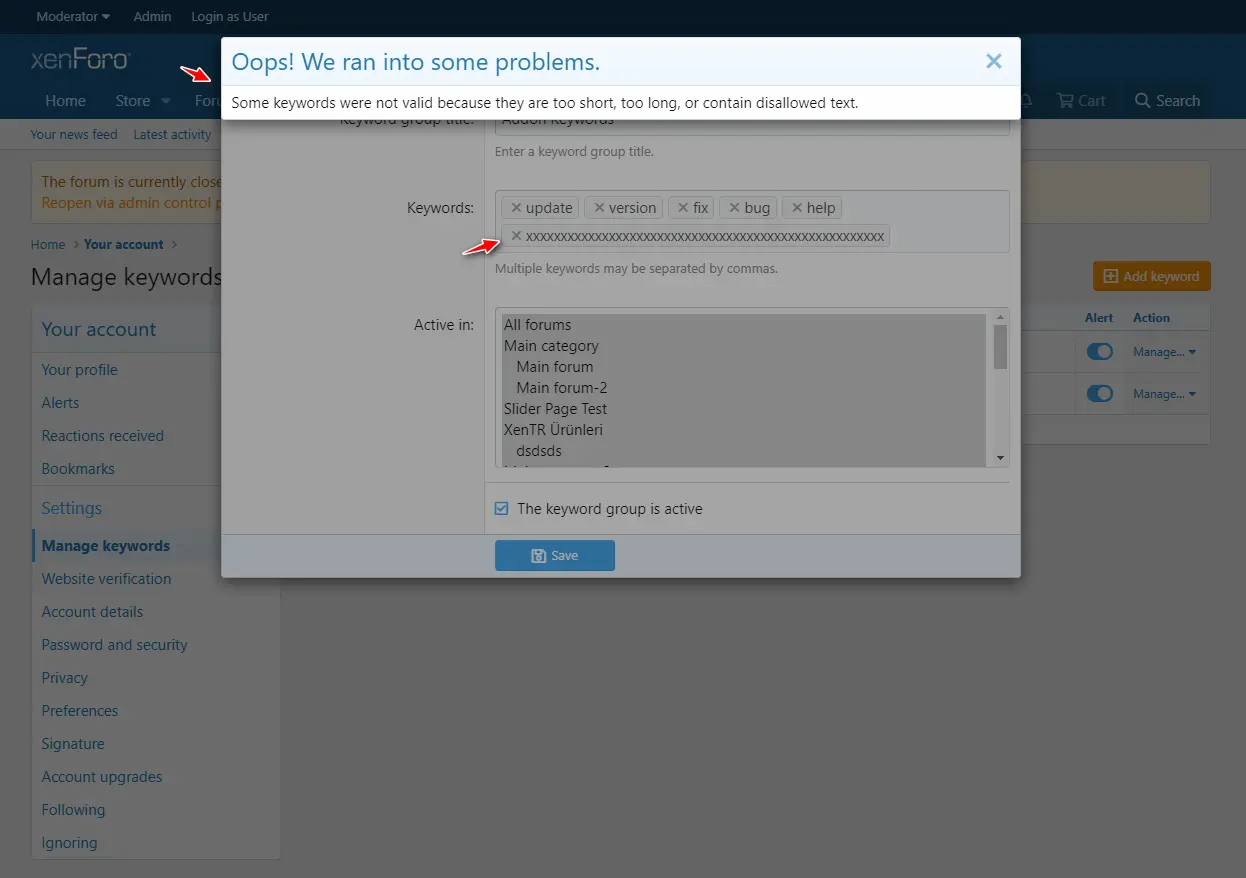Toggle the lower Alert switch in keyword list
Viewport: 1246px width, 878px height.
tap(1099, 394)
